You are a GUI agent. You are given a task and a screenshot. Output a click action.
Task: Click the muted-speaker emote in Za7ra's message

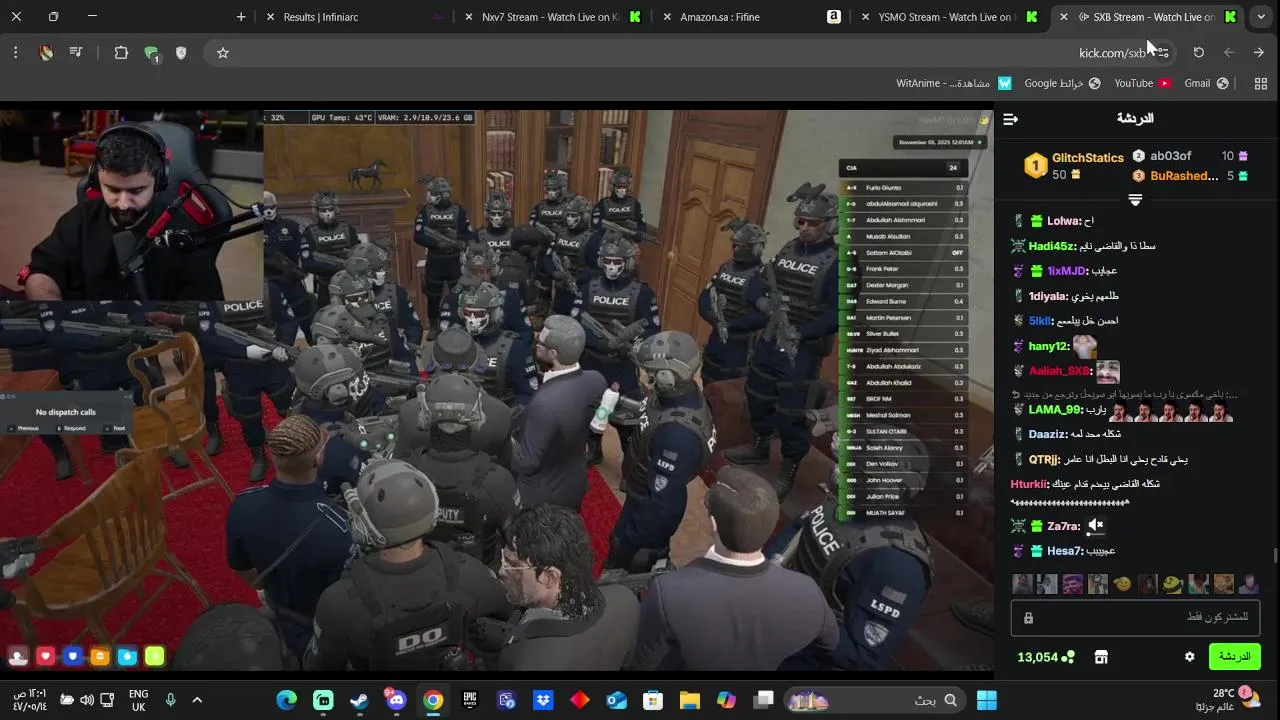click(1096, 525)
